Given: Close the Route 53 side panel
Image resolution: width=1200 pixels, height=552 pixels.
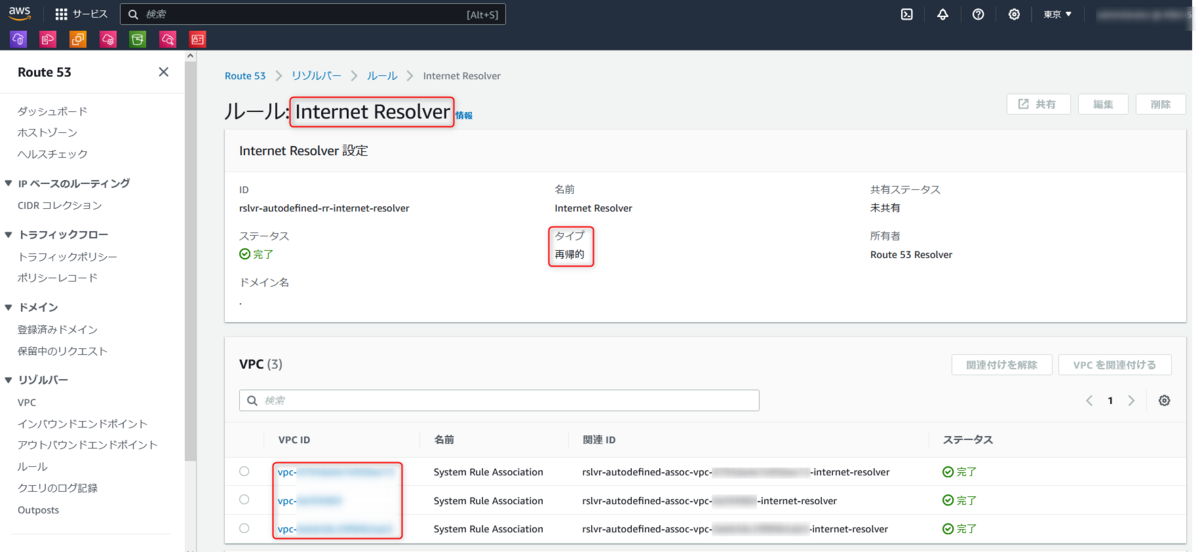Looking at the screenshot, I should (164, 72).
